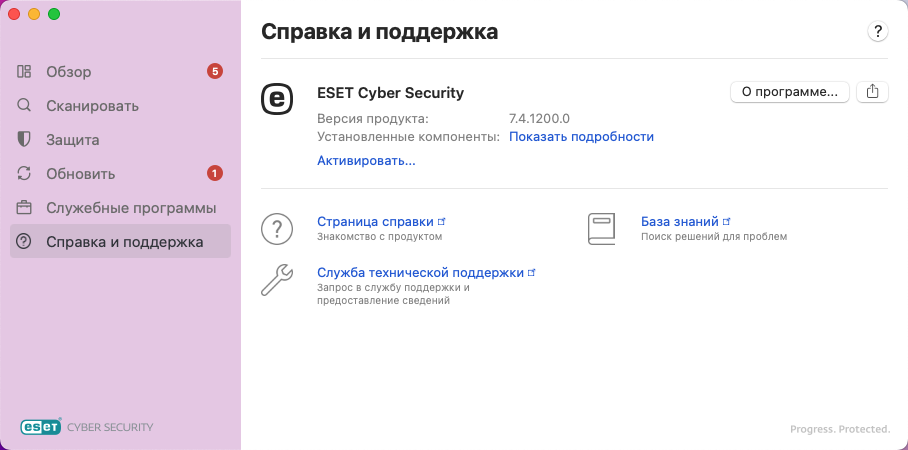Screen dimensions: 908x450
Task: Click the ESET Cyber Security product logo
Action: pos(277,98)
